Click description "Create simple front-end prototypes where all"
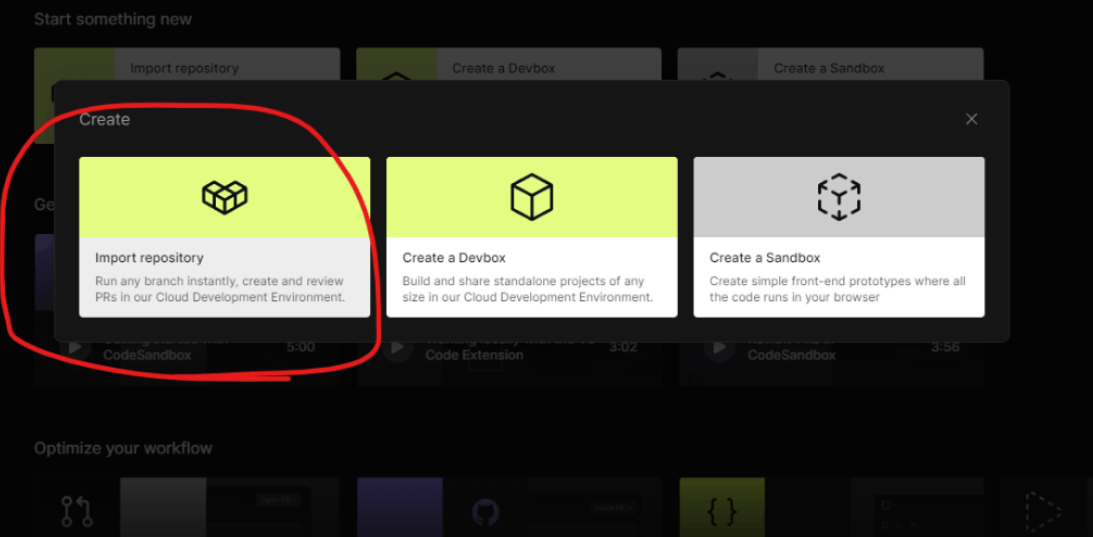 837,281
